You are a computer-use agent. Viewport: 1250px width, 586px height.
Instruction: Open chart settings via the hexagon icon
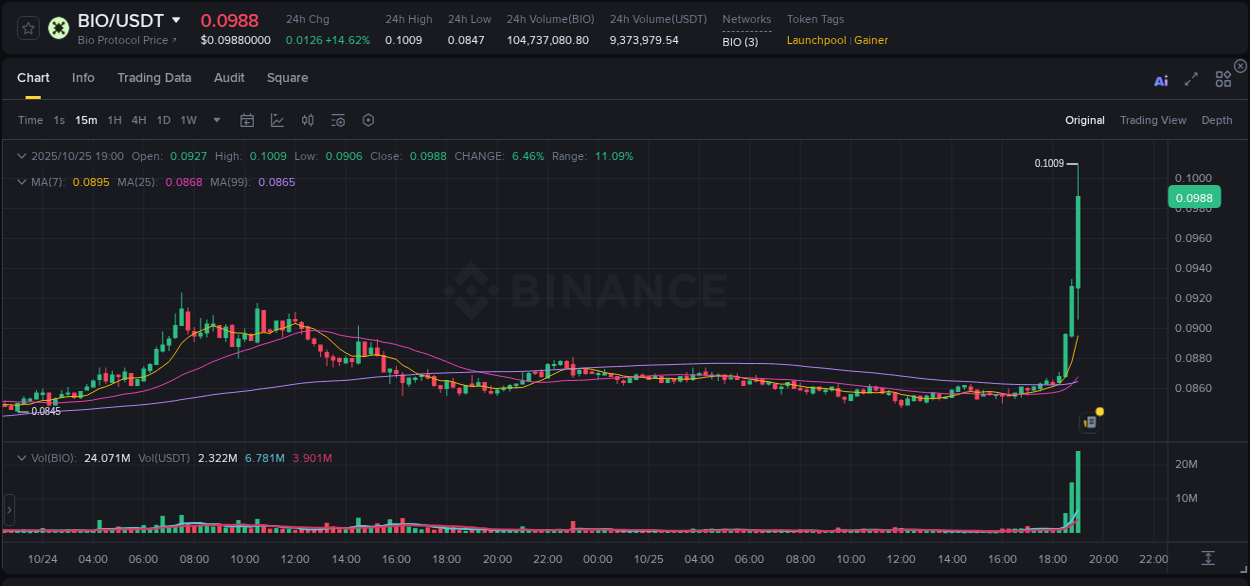(x=368, y=120)
